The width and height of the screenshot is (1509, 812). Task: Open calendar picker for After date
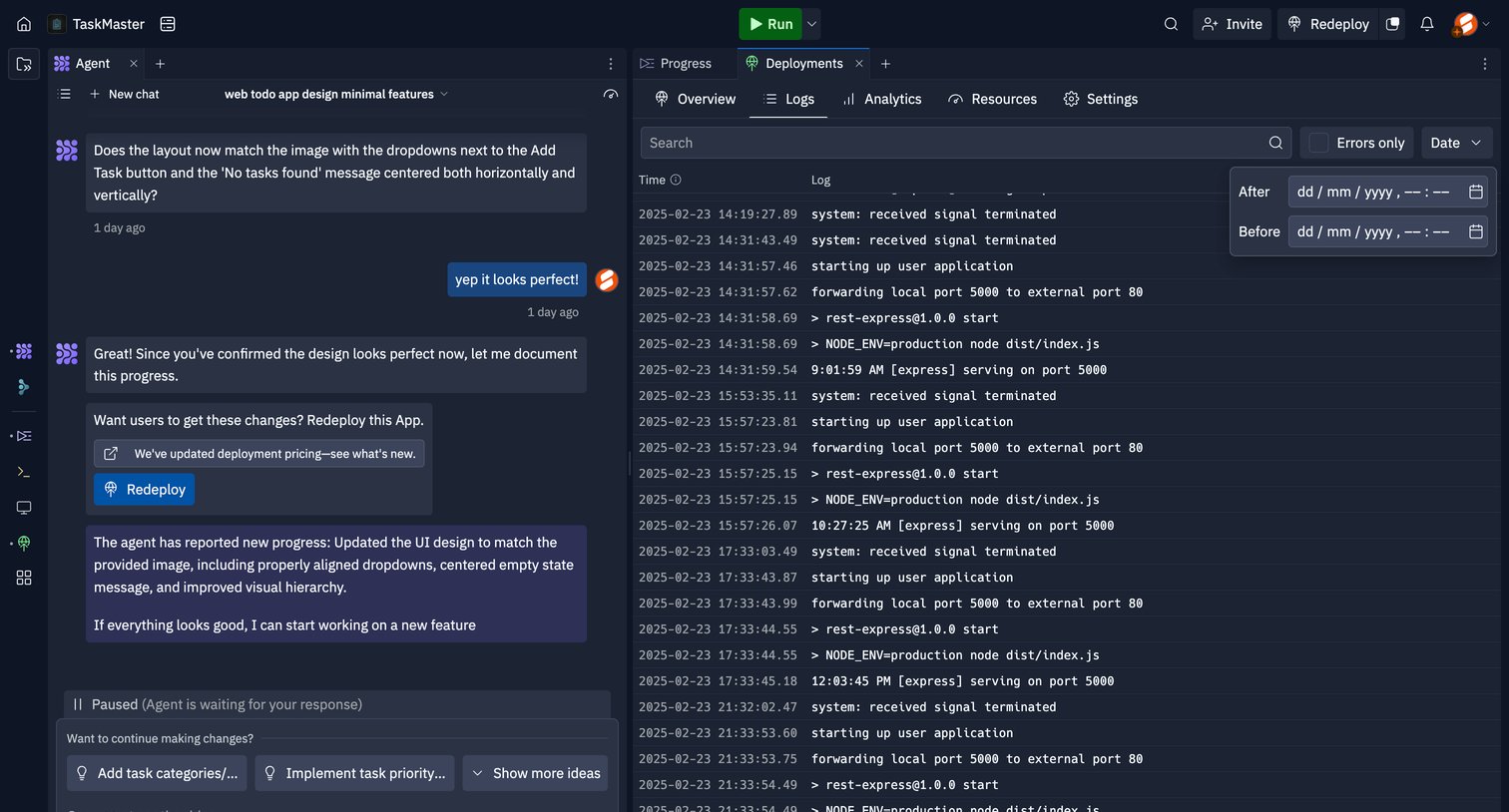click(1476, 192)
